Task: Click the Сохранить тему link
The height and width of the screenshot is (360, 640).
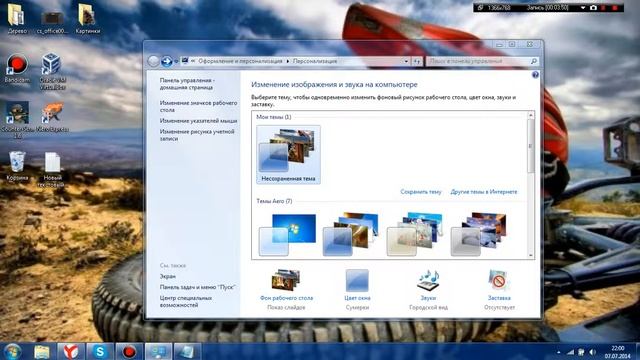Action: pyautogui.click(x=421, y=191)
